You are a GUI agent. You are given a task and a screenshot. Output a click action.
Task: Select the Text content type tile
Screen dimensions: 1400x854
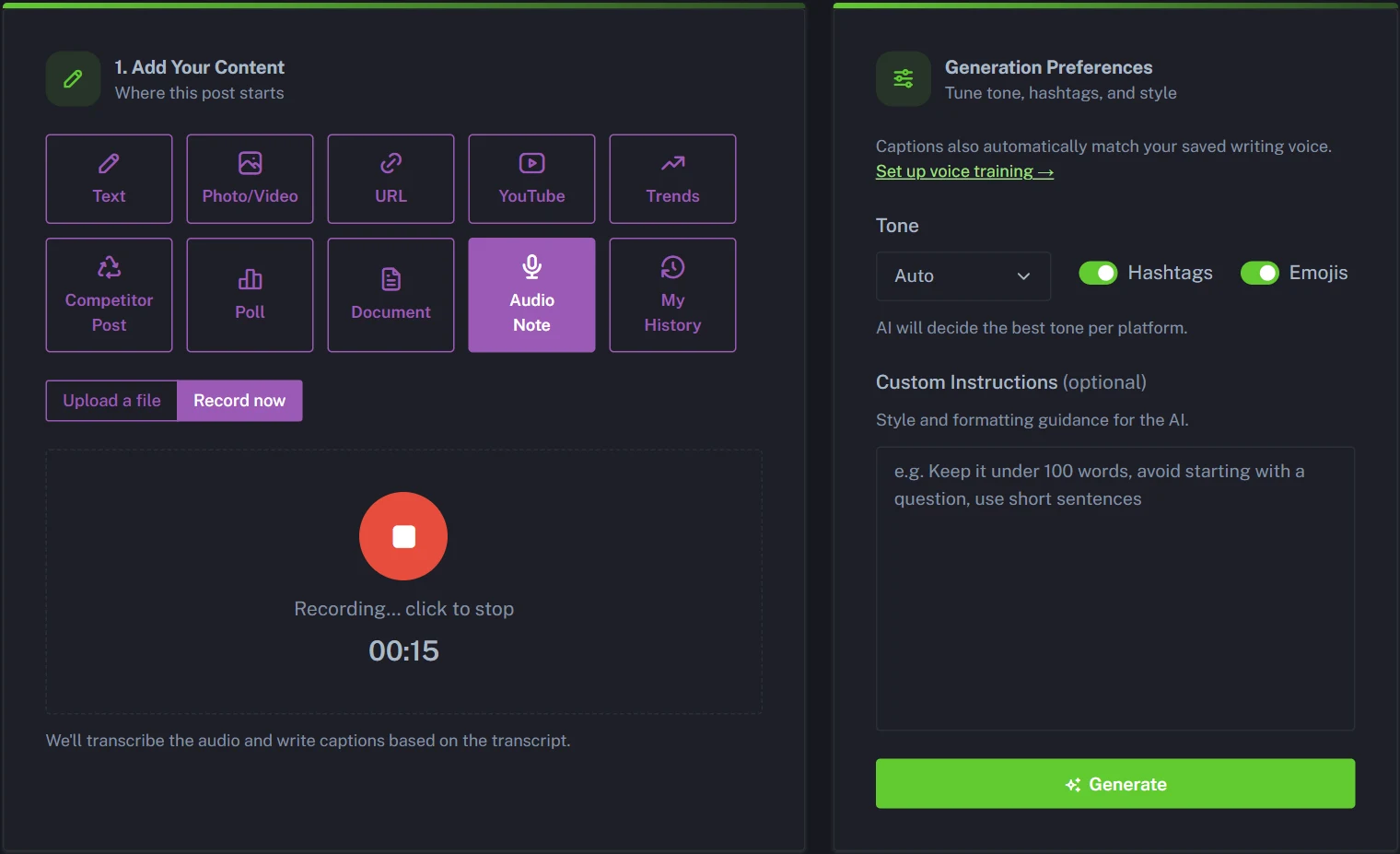pos(109,179)
